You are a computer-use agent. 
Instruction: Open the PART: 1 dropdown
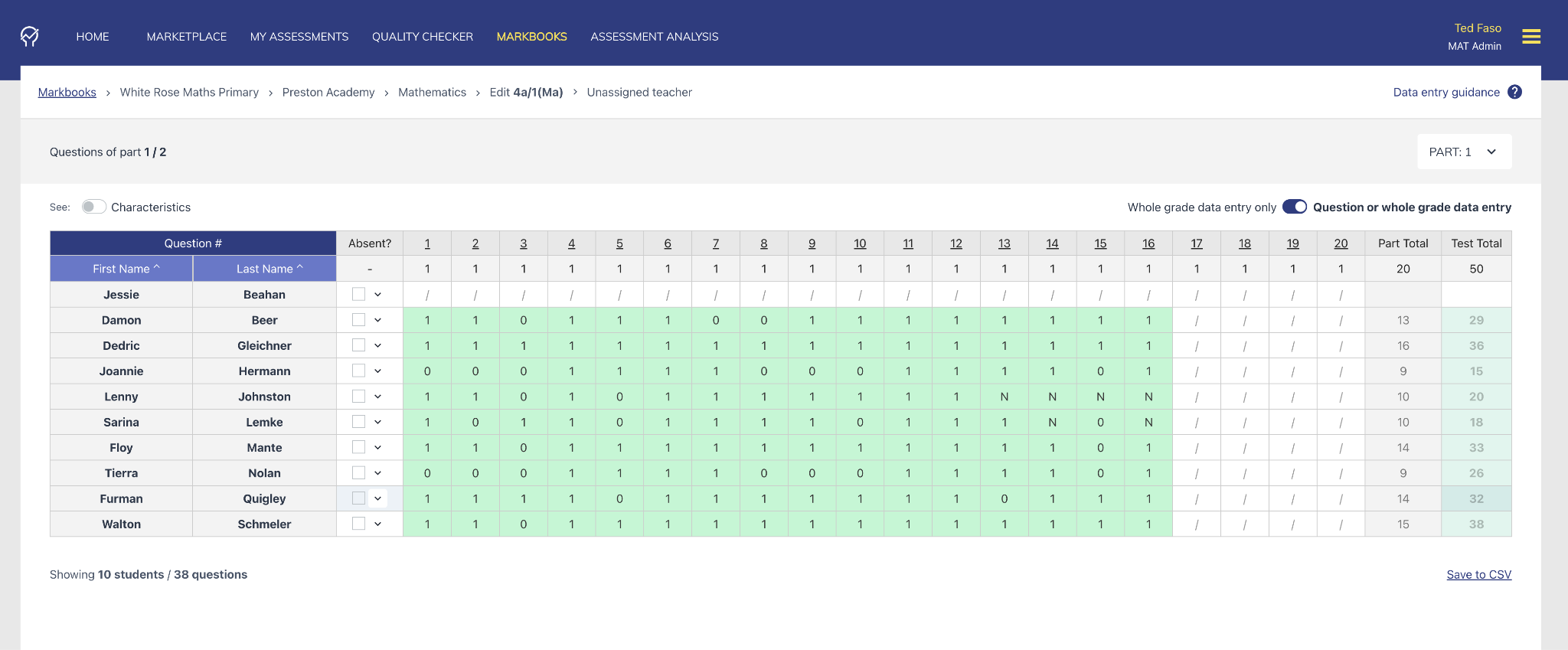click(x=1463, y=152)
